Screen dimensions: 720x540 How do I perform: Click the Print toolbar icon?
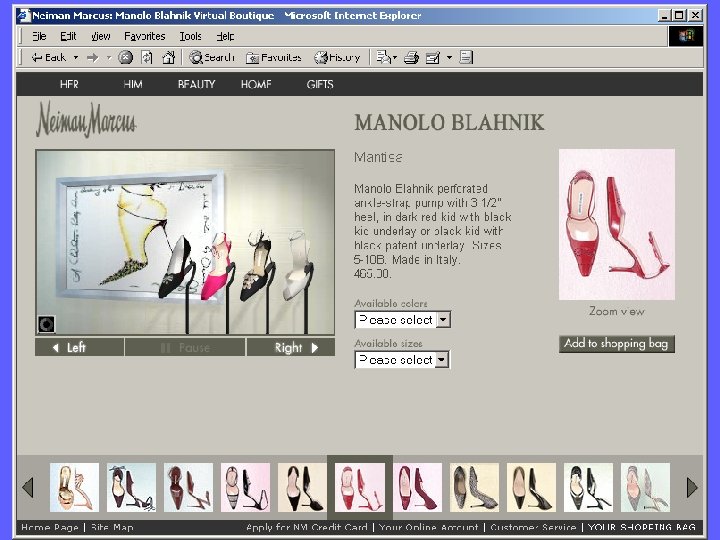pos(411,57)
